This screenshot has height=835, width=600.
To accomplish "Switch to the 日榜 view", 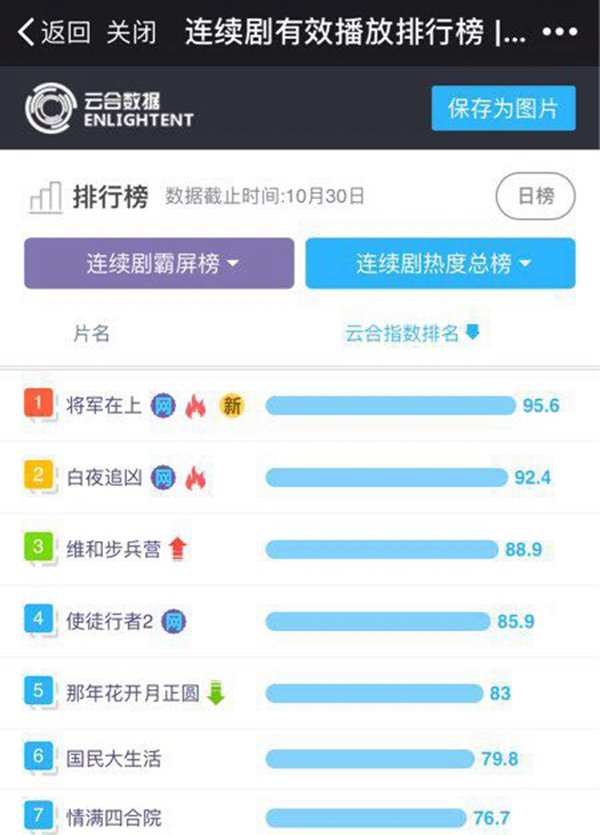I will click(x=535, y=197).
